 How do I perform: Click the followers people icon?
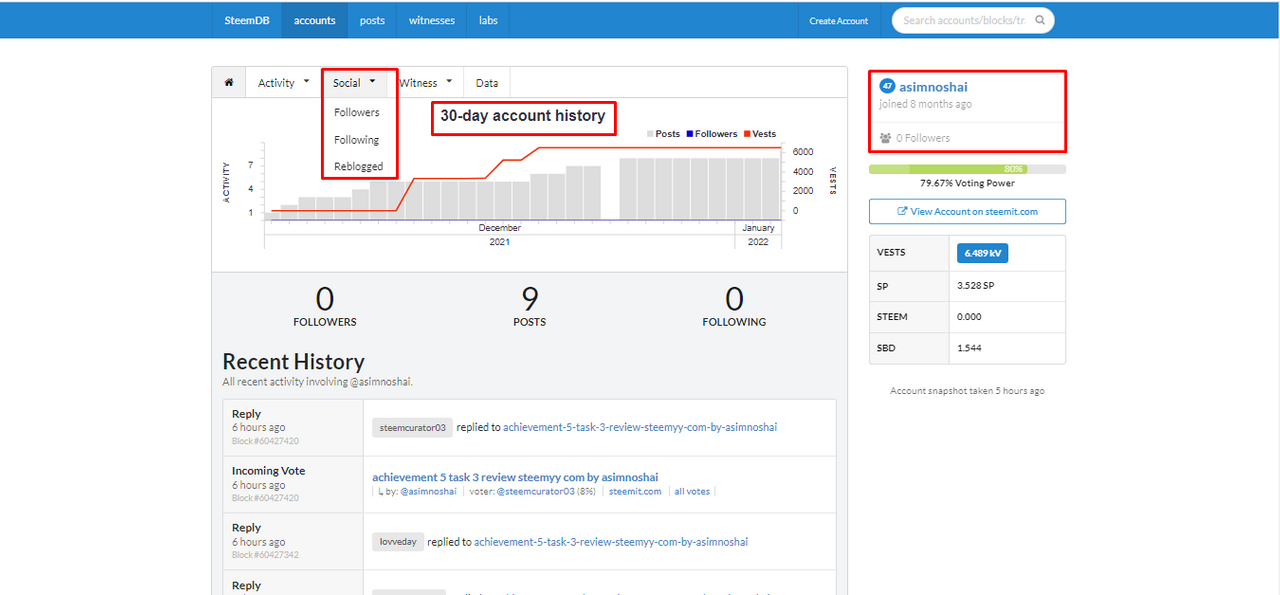coord(885,138)
